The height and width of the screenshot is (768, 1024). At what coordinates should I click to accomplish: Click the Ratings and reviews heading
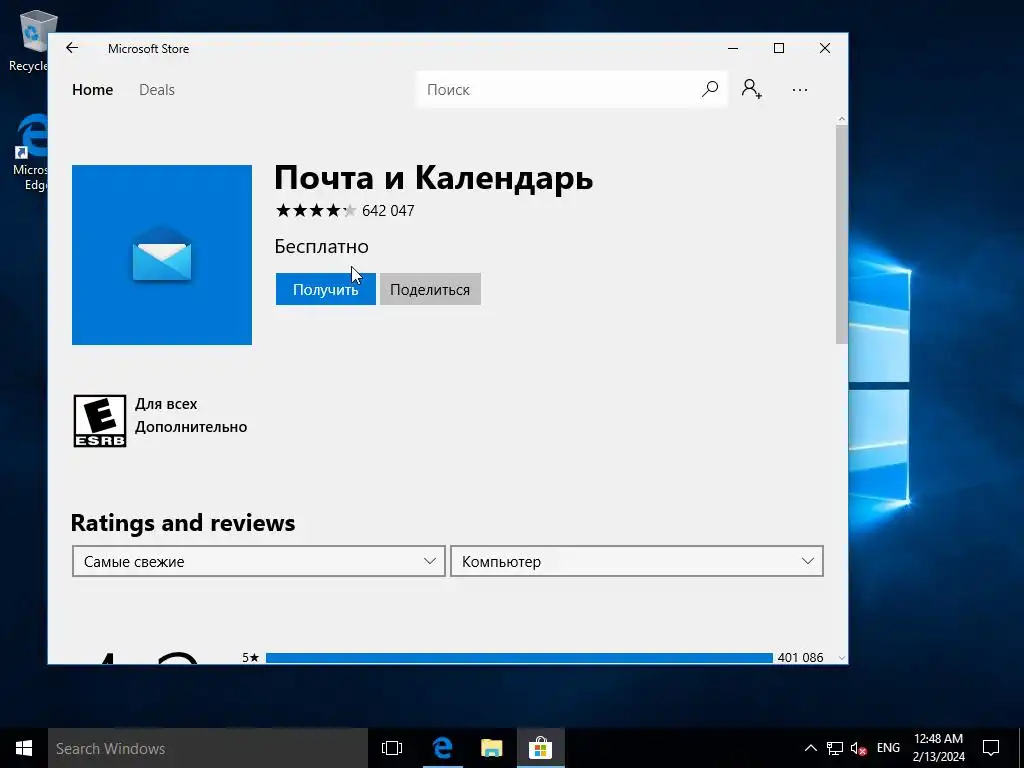pos(183,523)
